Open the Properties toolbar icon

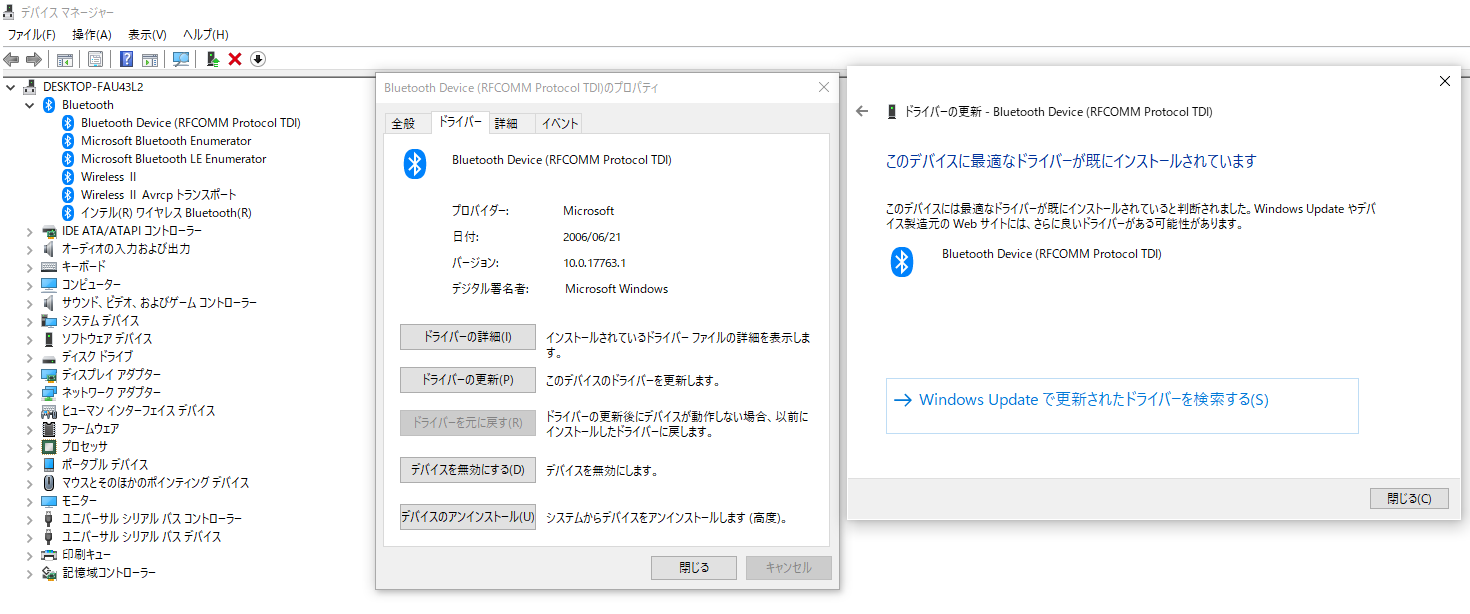click(x=95, y=59)
